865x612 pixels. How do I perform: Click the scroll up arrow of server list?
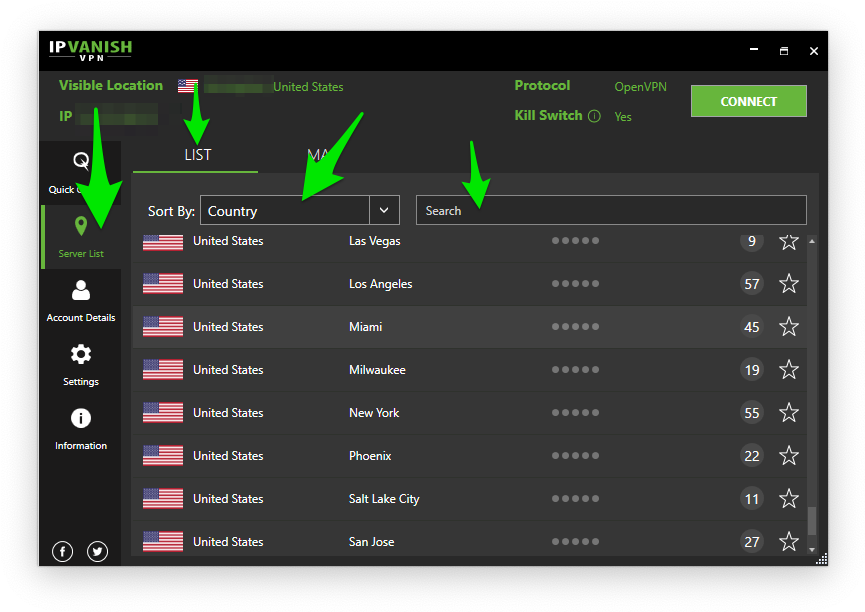click(811, 241)
